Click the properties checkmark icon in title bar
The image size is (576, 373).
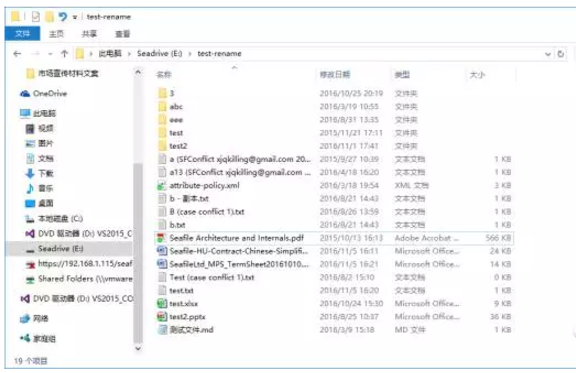(x=36, y=17)
